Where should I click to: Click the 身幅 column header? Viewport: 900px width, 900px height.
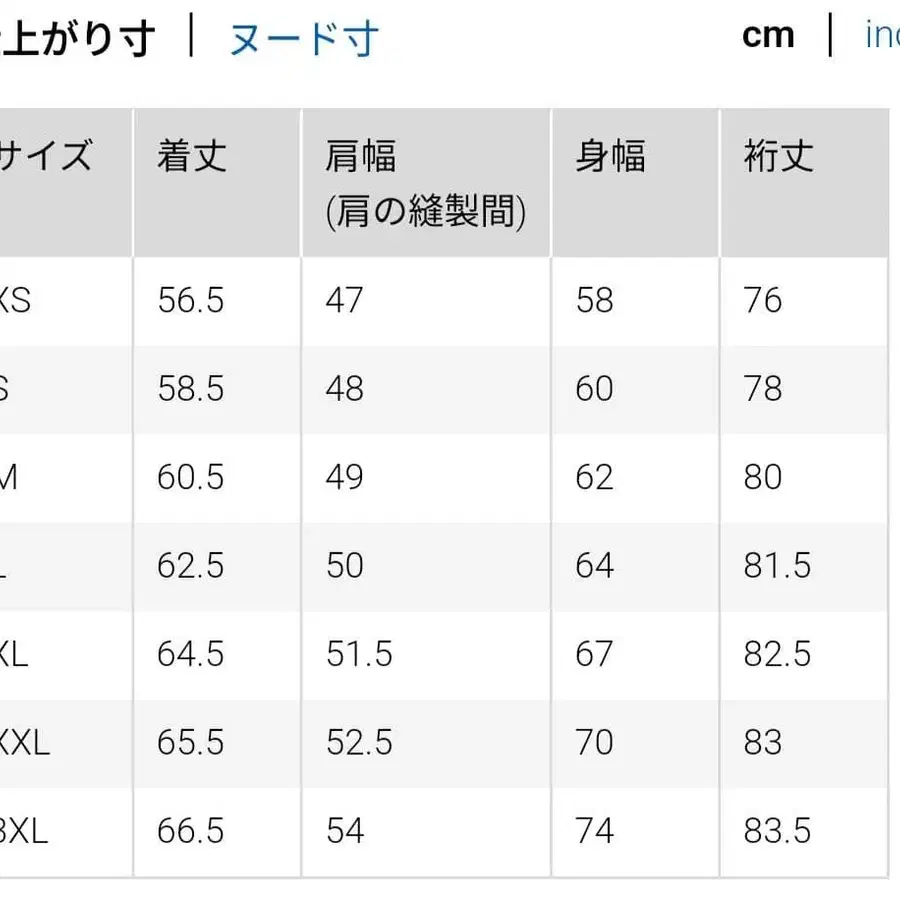tap(610, 155)
